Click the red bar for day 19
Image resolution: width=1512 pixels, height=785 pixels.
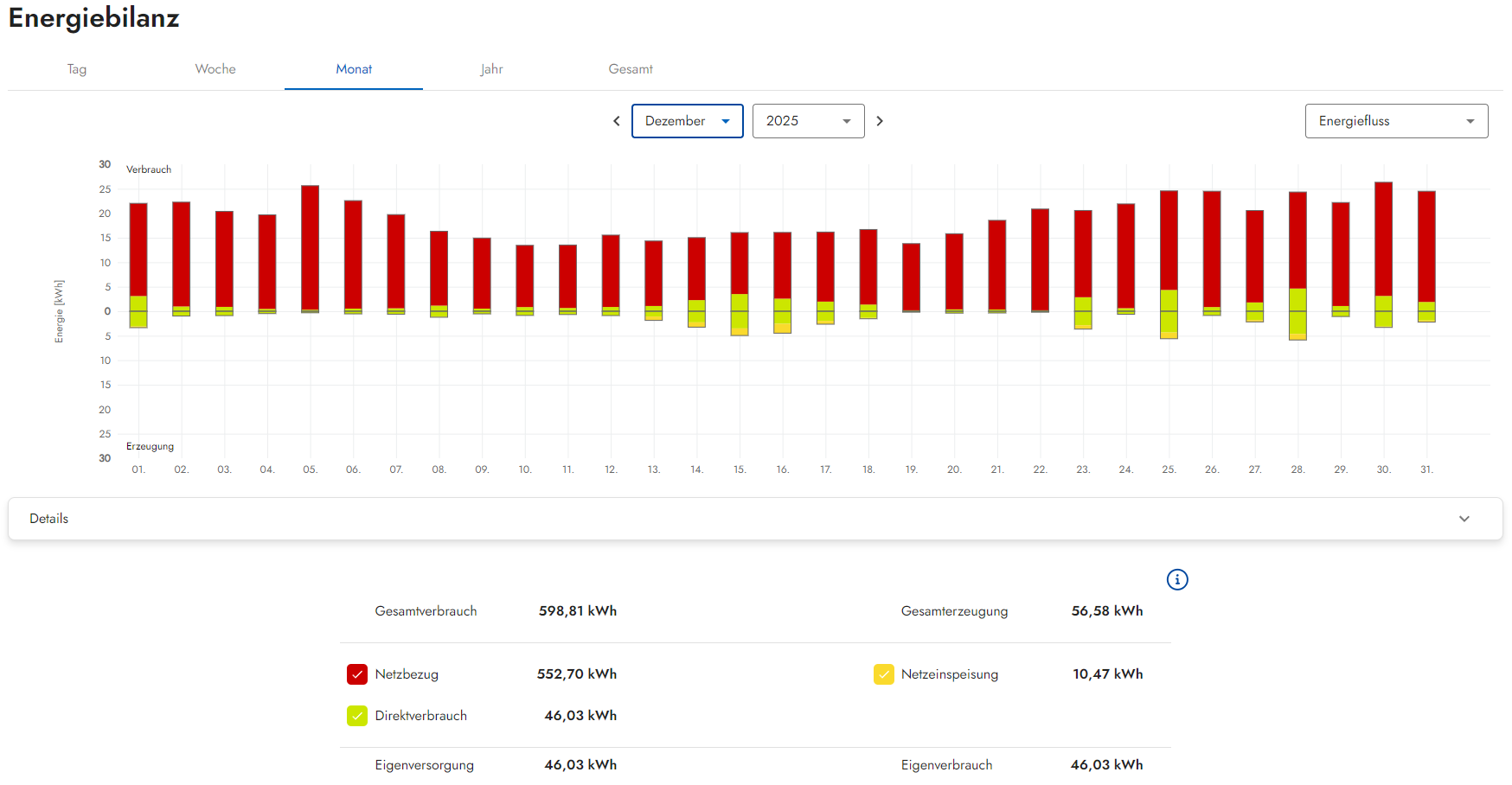point(911,277)
